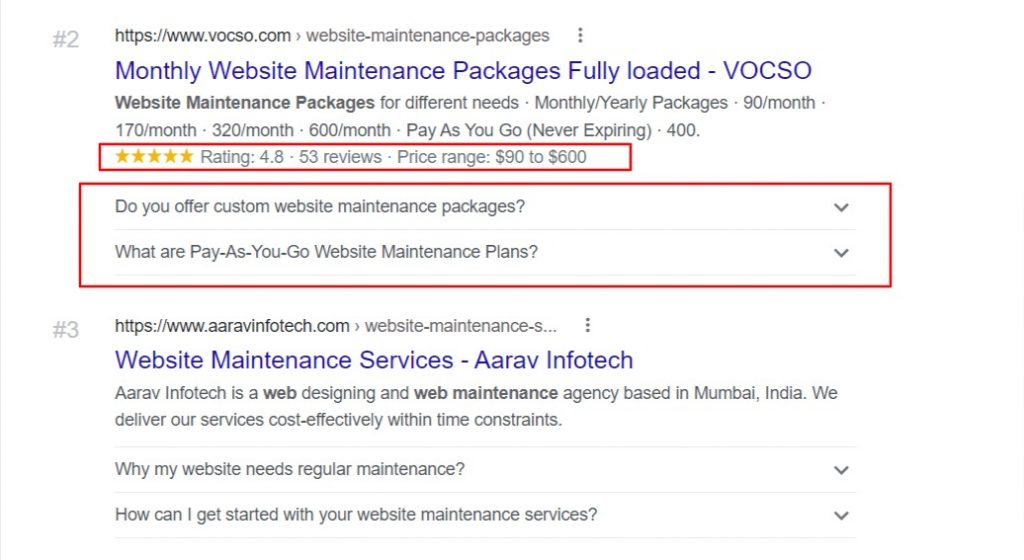Open the three-dot menu beside the vocso.com URL

[x=580, y=36]
